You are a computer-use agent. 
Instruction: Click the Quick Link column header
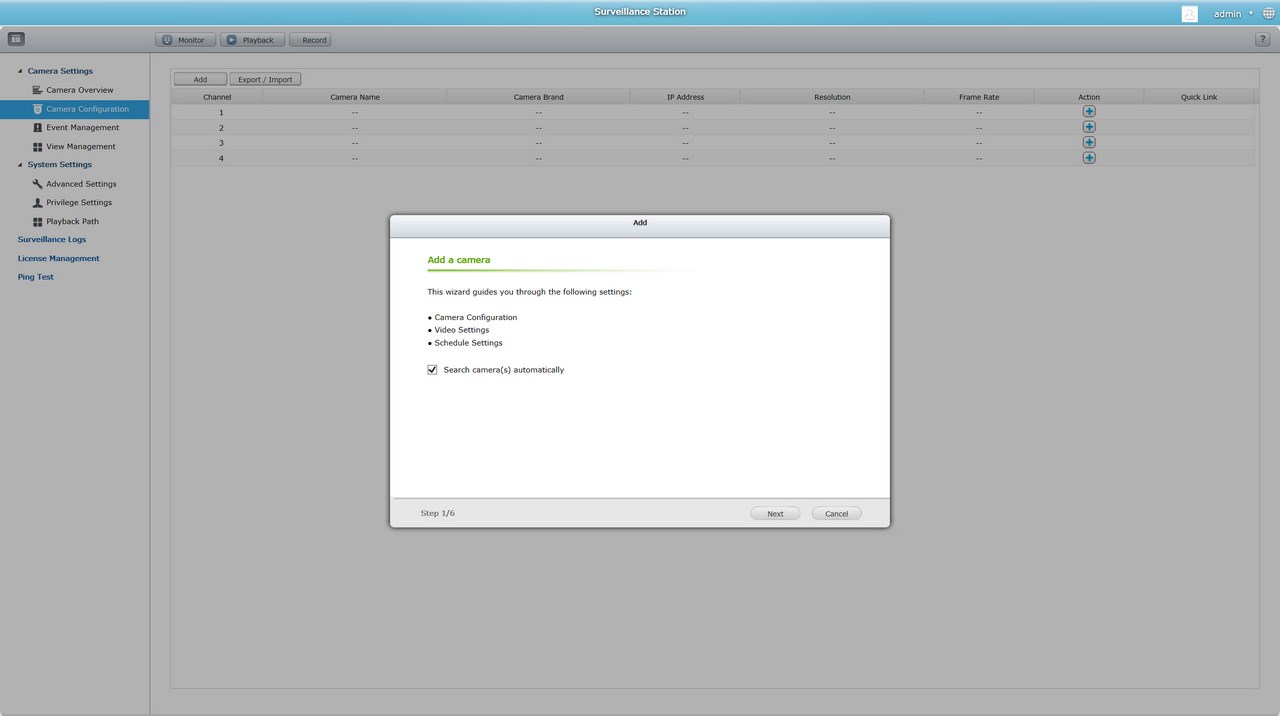[x=1198, y=97]
